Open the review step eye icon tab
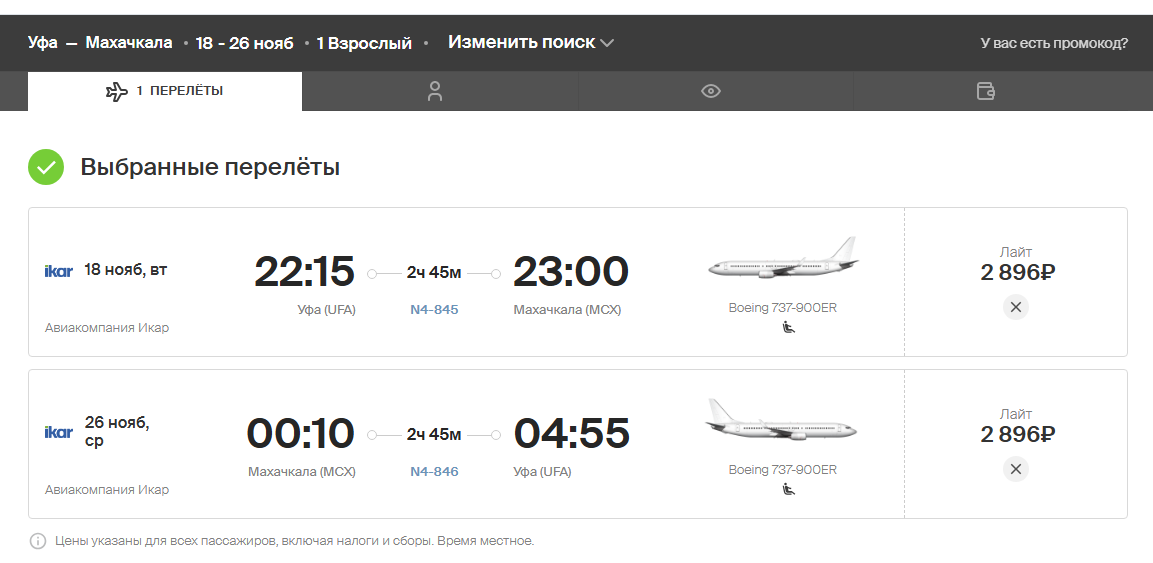Screen dimensions: 1153x563 [x=710, y=91]
